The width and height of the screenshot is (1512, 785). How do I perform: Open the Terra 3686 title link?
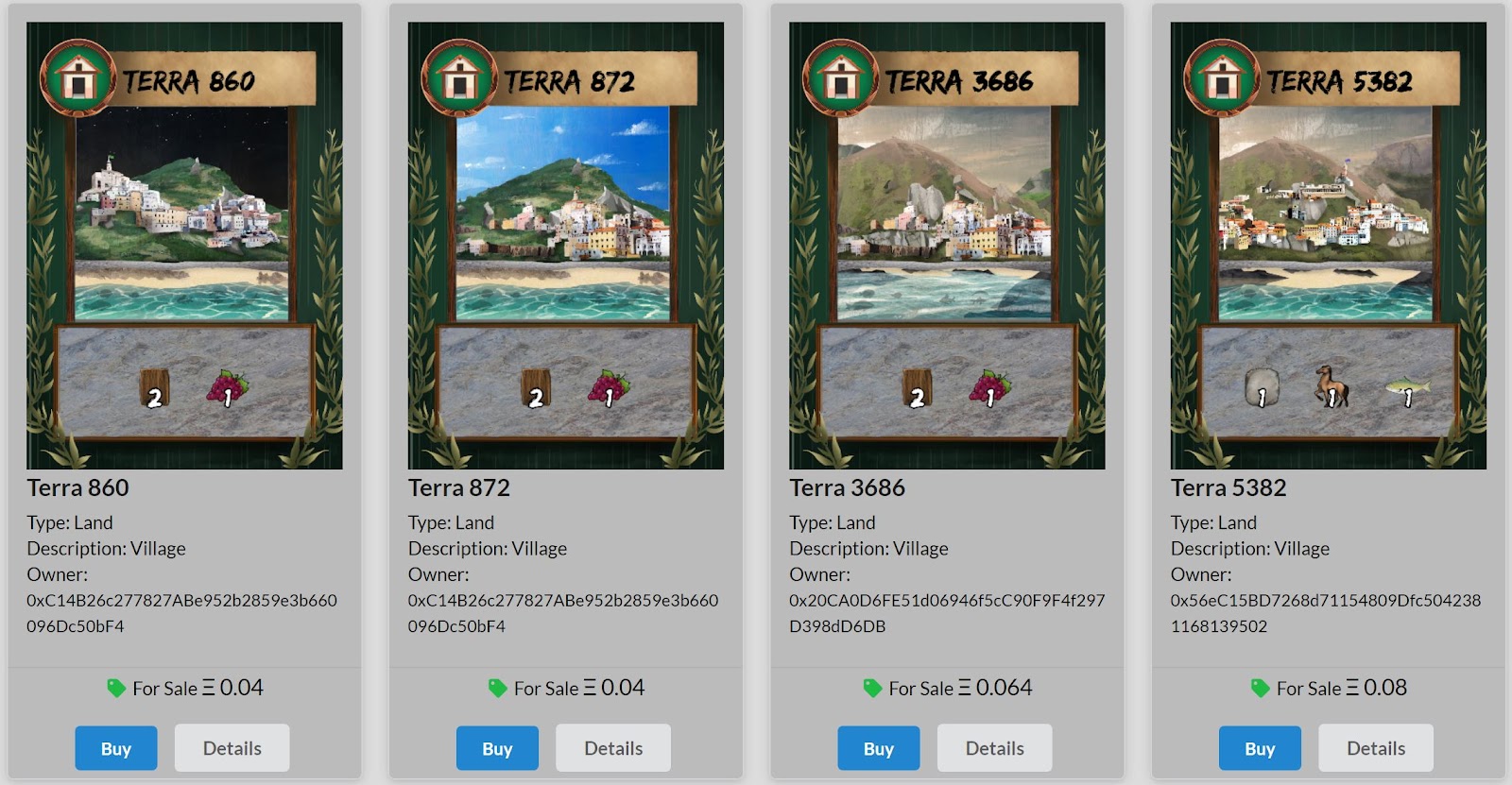[x=847, y=487]
